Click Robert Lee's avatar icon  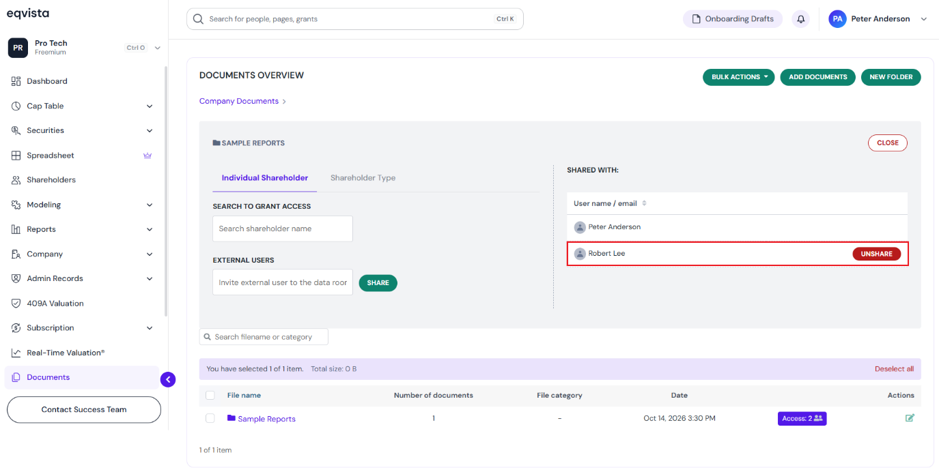(x=580, y=254)
